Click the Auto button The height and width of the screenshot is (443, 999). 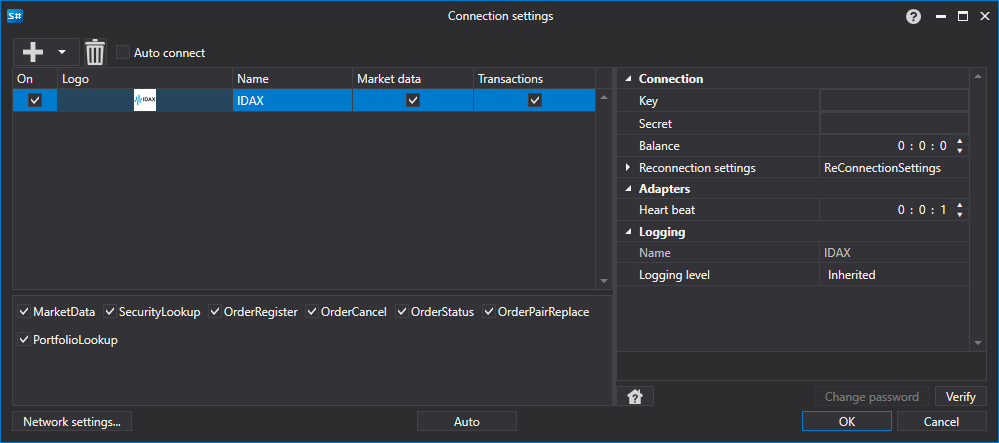pos(466,421)
